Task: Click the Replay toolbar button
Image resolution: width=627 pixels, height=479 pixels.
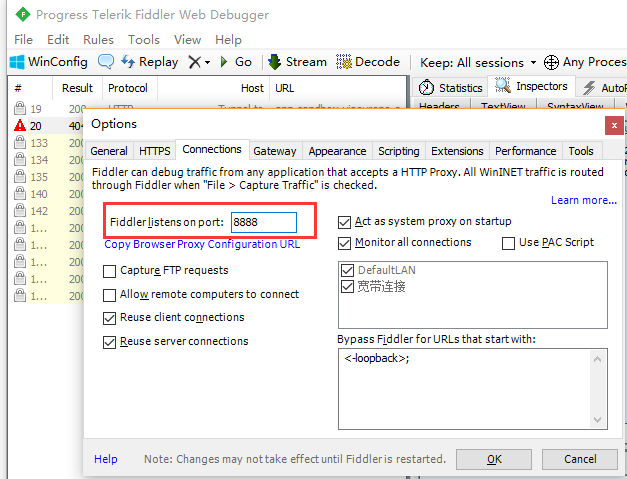Action: click(x=150, y=62)
